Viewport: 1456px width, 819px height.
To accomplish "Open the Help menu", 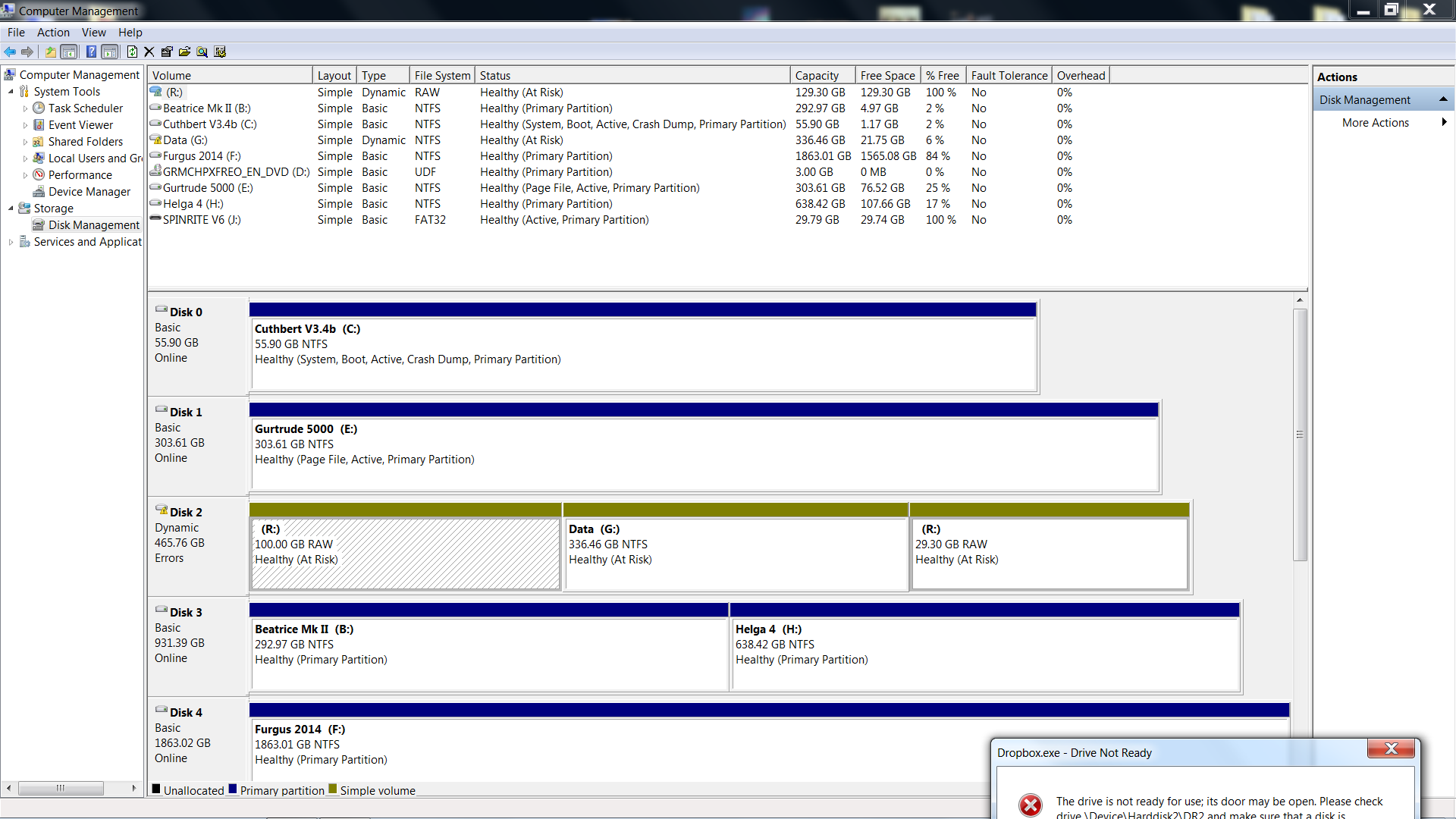I will pos(130,33).
